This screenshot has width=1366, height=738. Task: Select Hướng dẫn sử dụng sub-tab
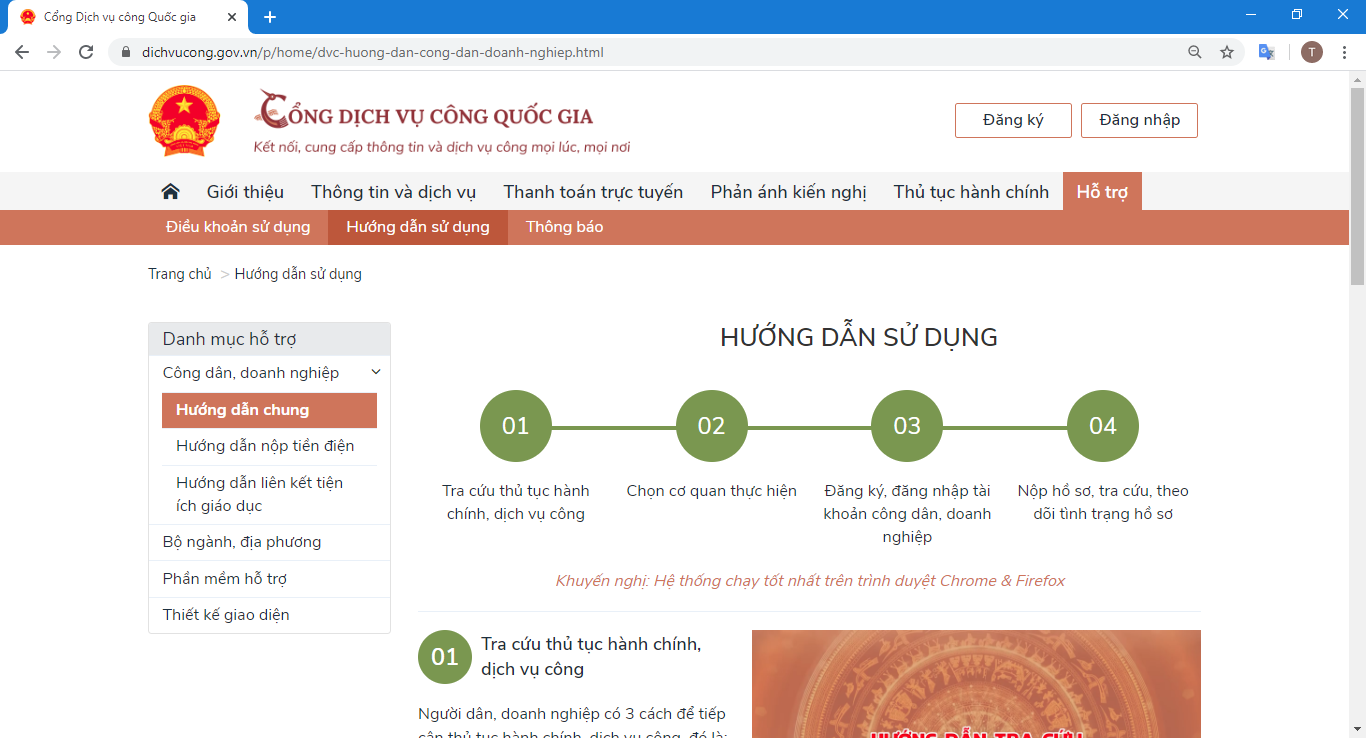pos(418,227)
